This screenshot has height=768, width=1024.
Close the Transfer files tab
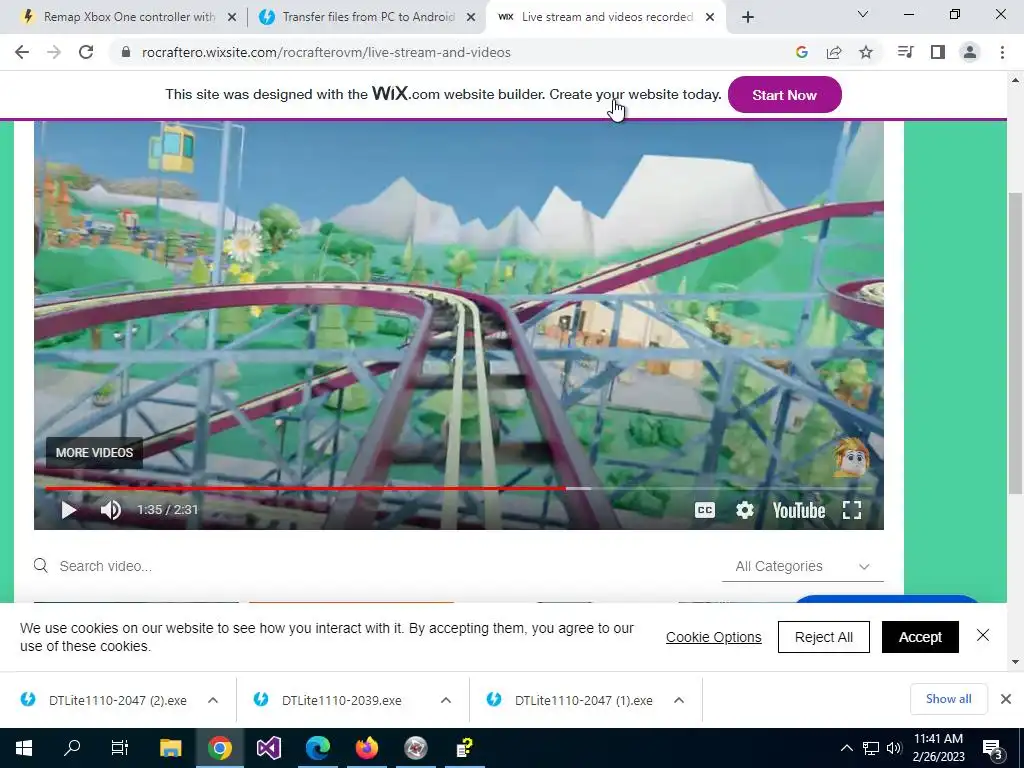coord(470,18)
